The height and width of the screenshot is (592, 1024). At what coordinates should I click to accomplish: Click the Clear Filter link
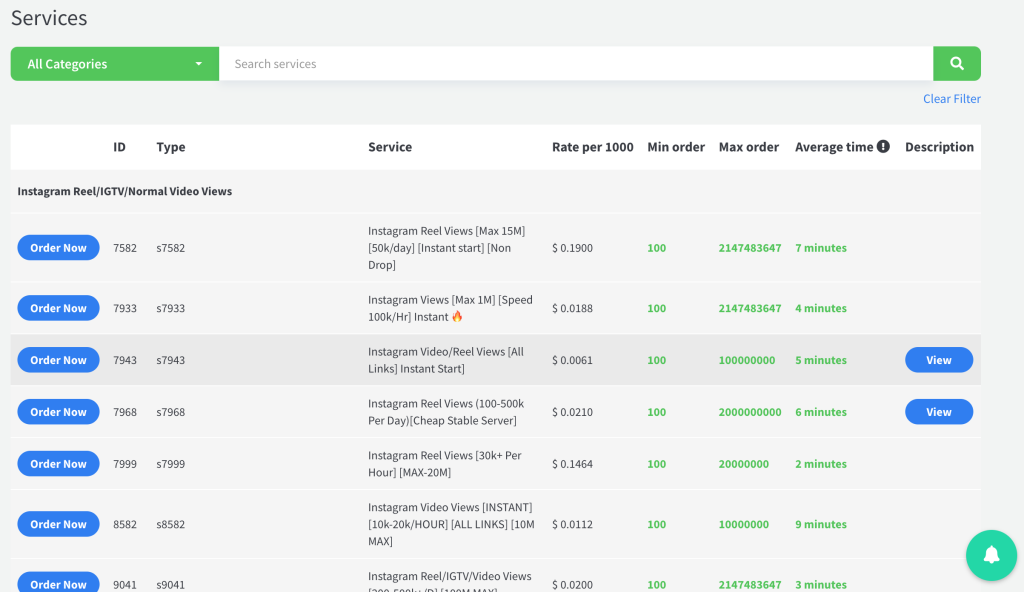[x=951, y=99]
